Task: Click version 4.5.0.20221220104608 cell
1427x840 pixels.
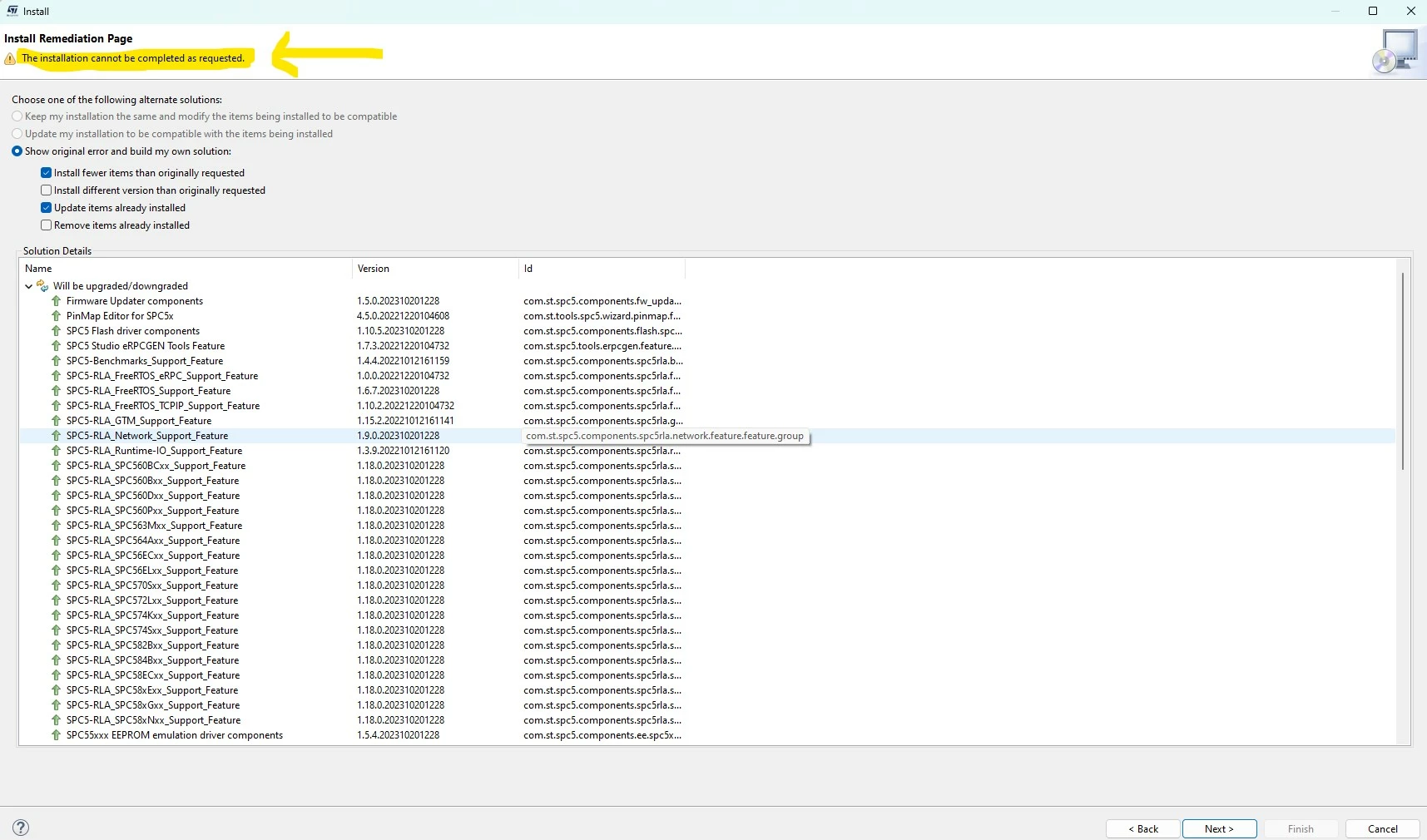Action: coord(403,316)
